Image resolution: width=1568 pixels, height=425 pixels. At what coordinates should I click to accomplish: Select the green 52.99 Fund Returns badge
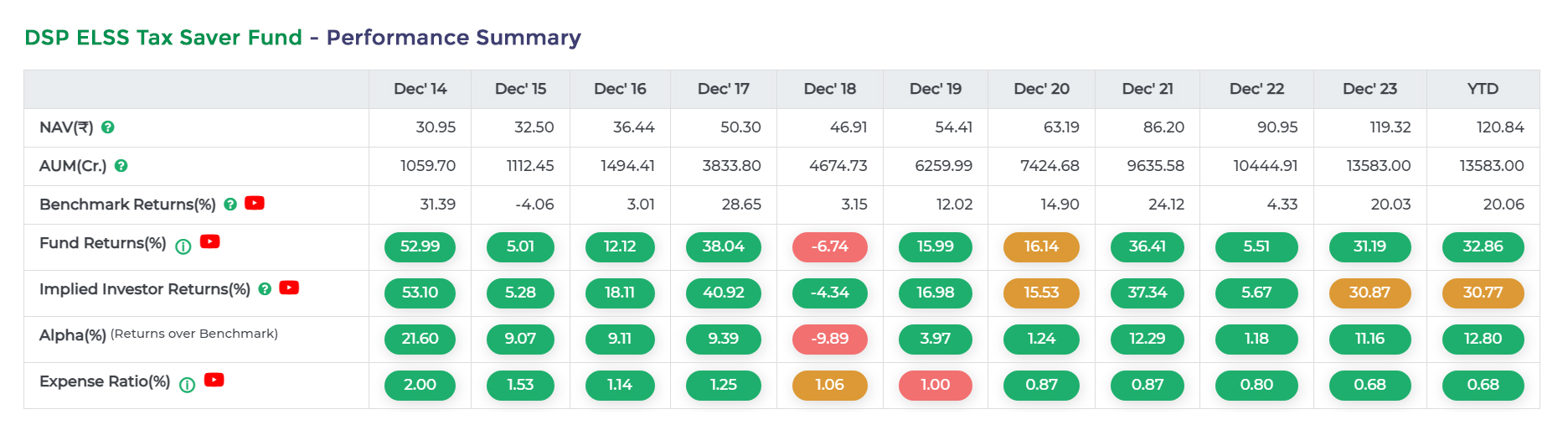(420, 246)
